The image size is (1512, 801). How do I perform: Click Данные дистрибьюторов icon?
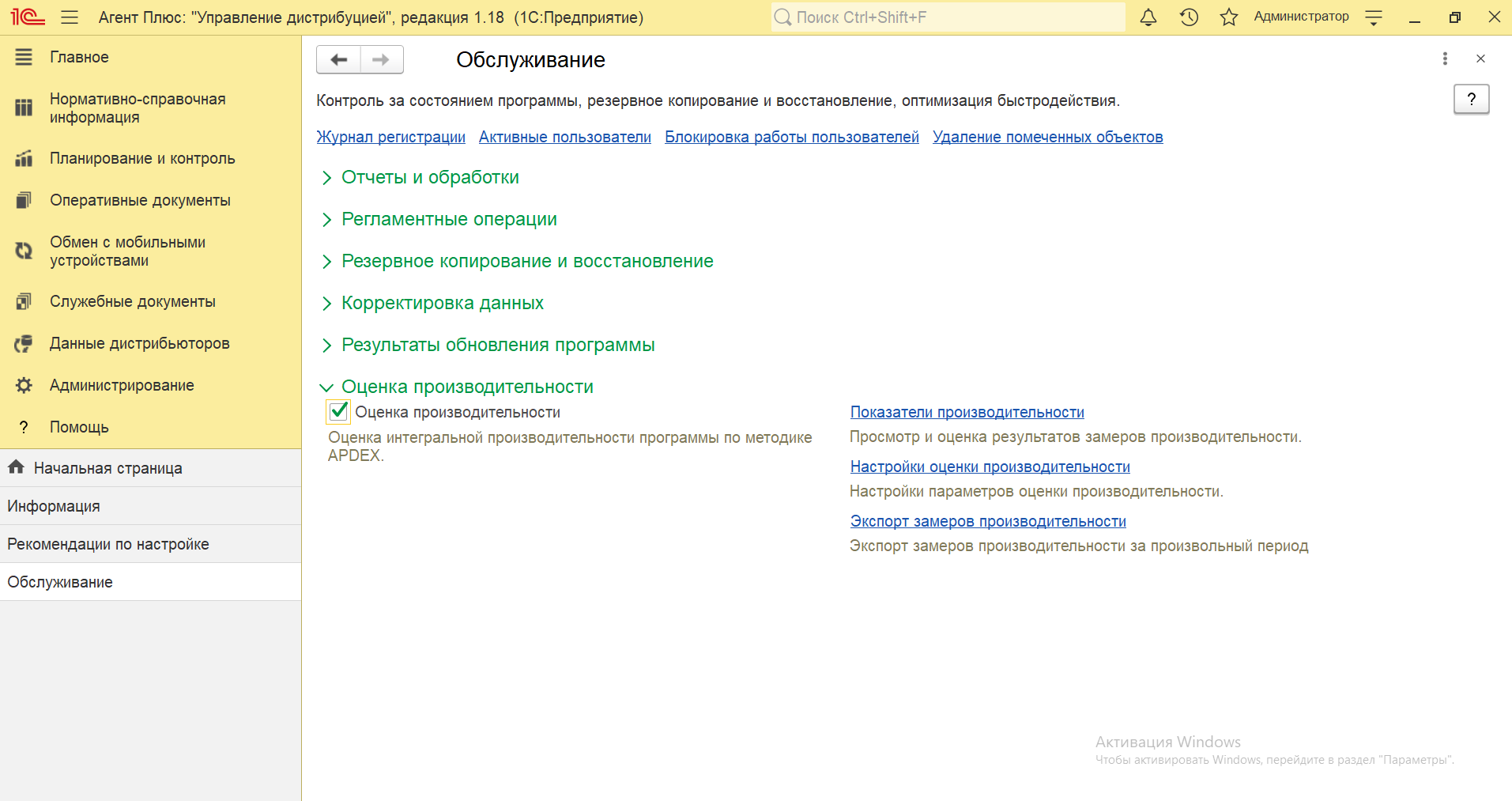(24, 343)
